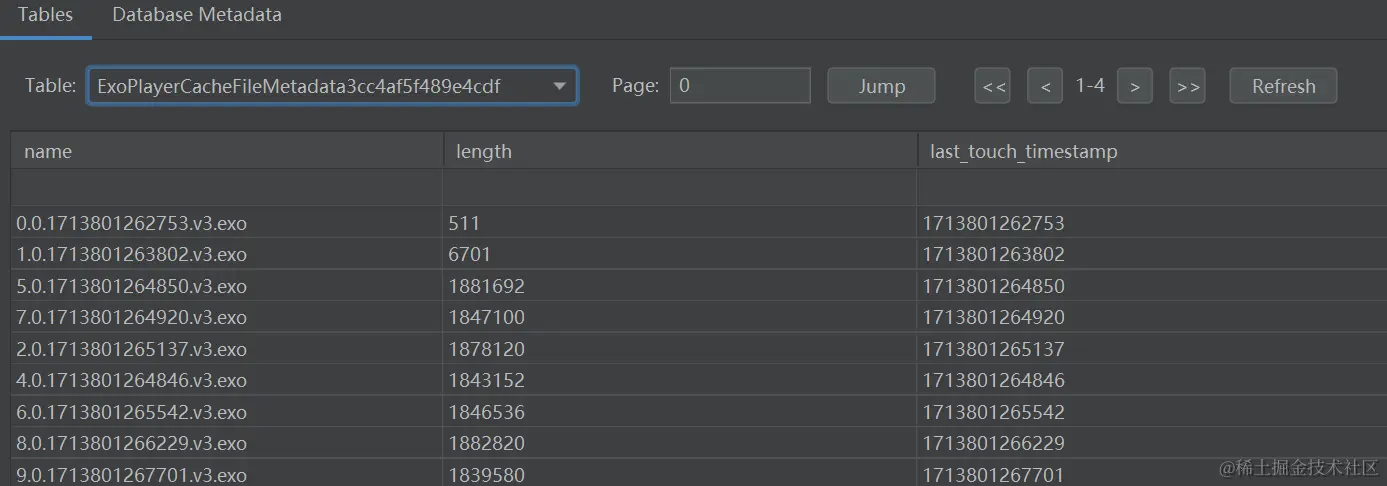Select cell 5.0.1713801264850.v3.exo

coord(227,286)
